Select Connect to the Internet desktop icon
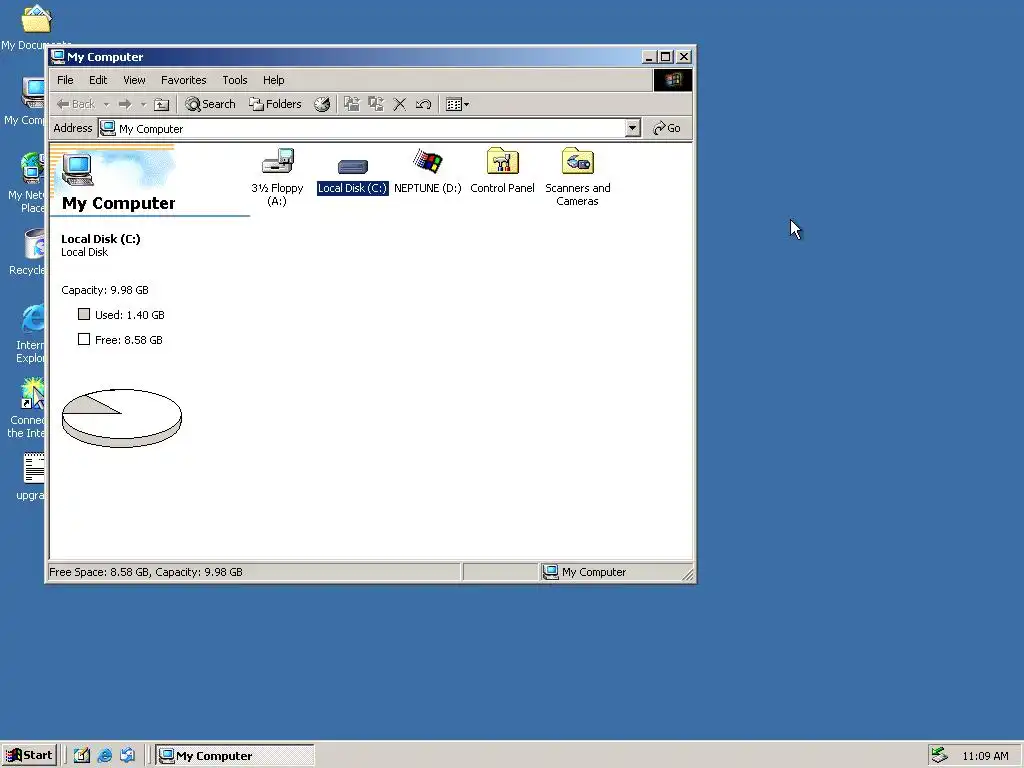The height and width of the screenshot is (768, 1024). pyautogui.click(x=26, y=408)
